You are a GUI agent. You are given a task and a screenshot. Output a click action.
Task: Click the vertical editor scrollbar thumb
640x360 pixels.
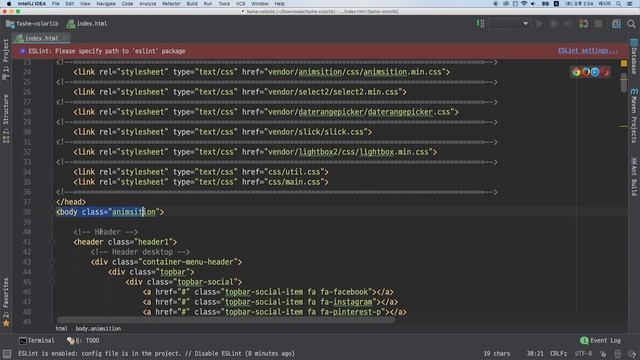[x=624, y=83]
